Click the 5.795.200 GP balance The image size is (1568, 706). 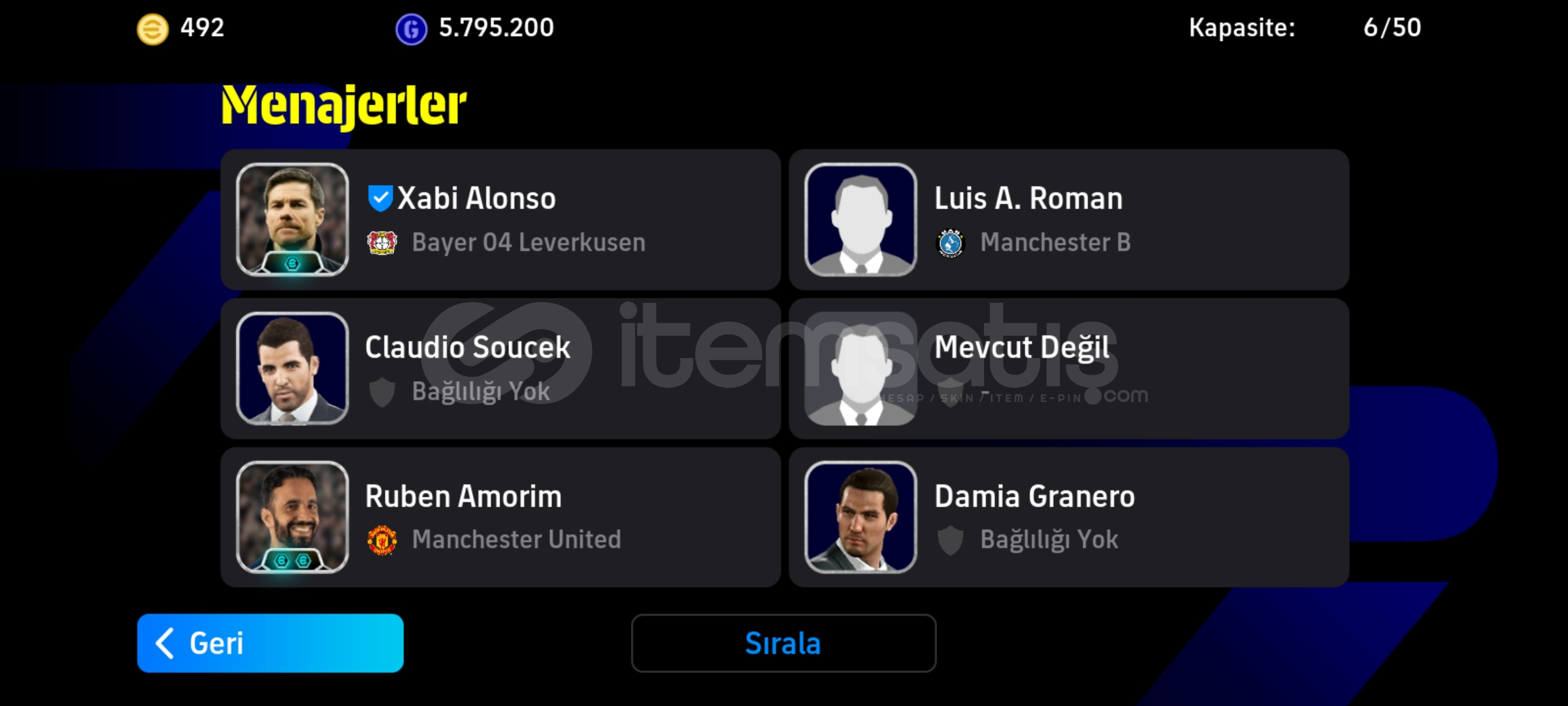[x=497, y=27]
